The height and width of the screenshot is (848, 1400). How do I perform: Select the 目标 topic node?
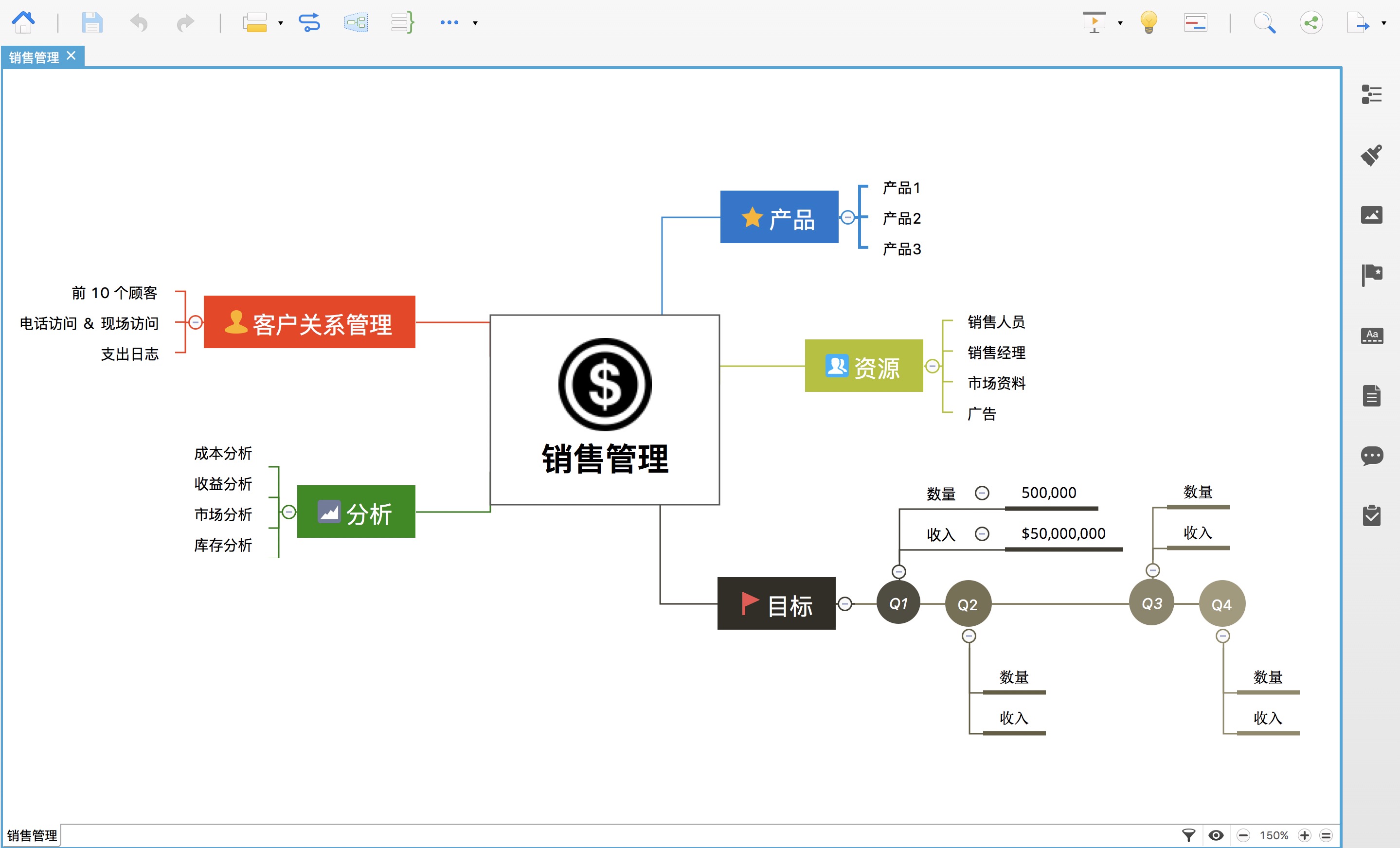776,604
